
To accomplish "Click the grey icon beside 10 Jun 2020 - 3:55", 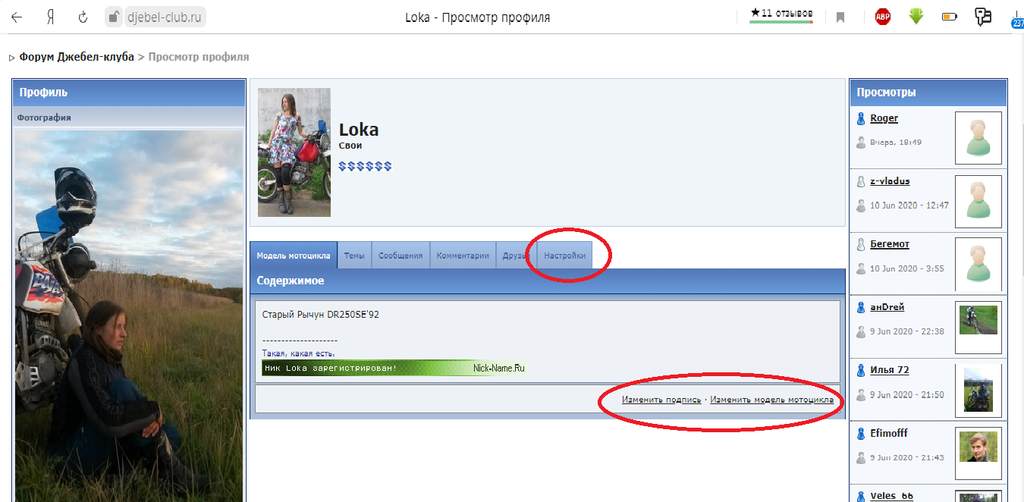I will [861, 268].
